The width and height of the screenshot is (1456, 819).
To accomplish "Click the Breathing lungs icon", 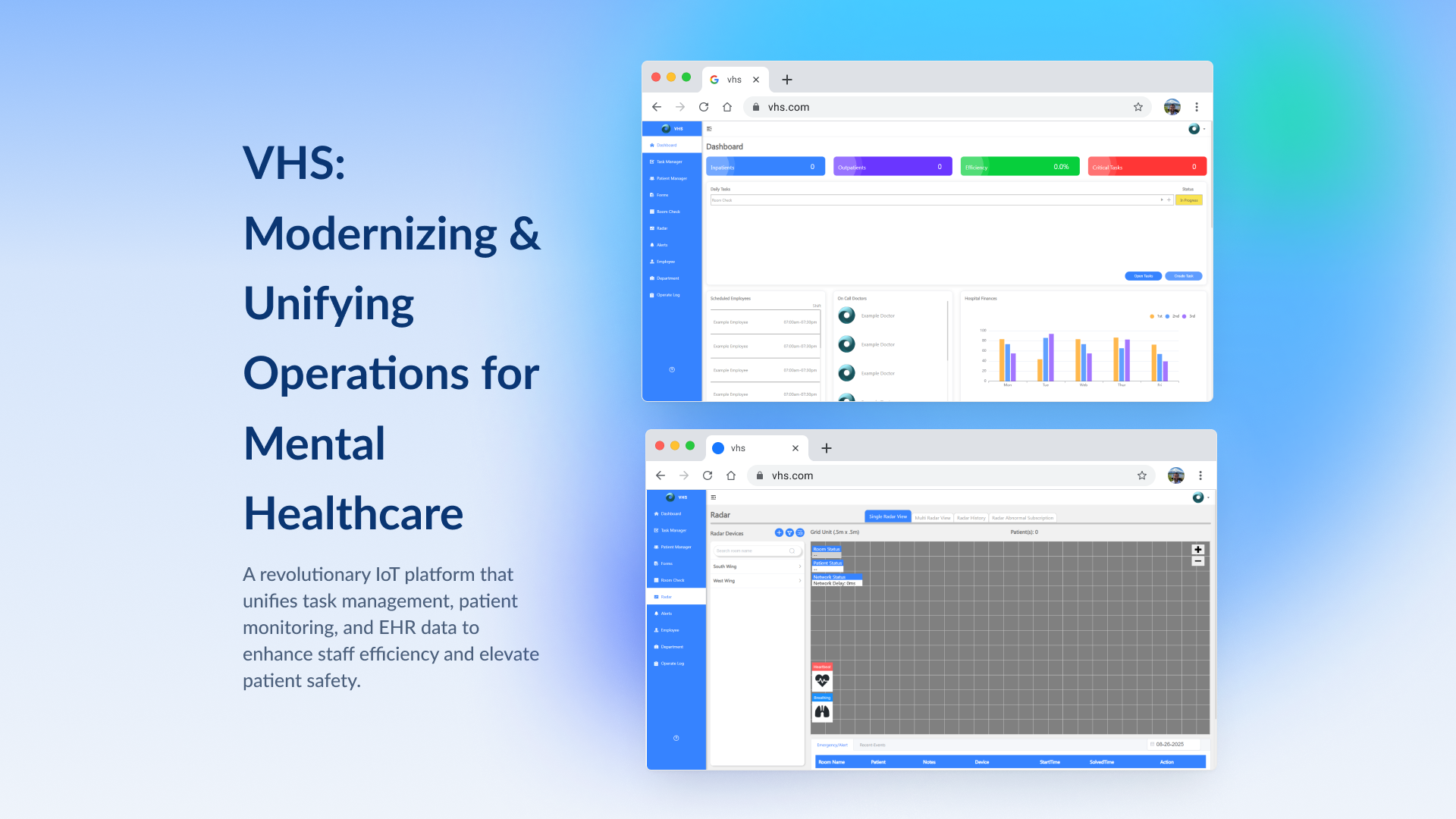I will tap(822, 711).
